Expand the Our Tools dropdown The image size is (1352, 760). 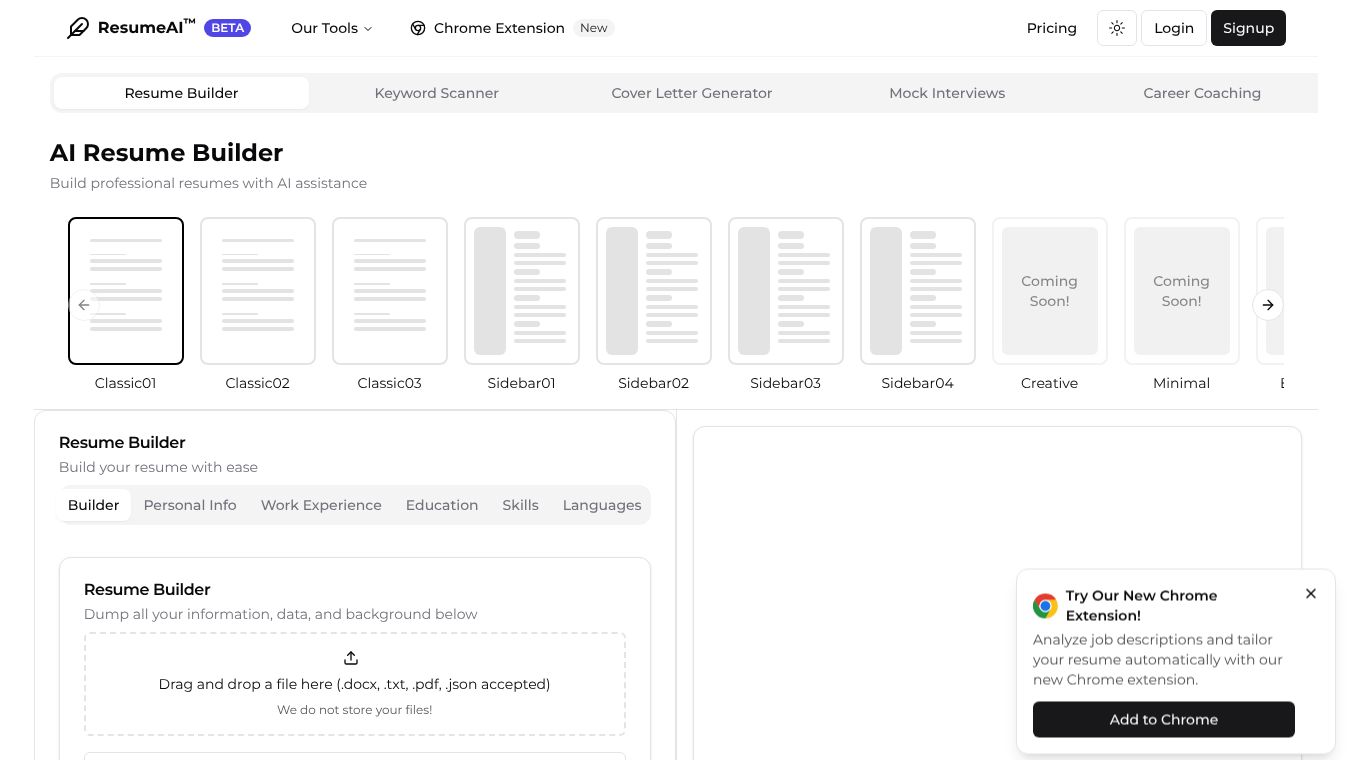pyautogui.click(x=332, y=28)
